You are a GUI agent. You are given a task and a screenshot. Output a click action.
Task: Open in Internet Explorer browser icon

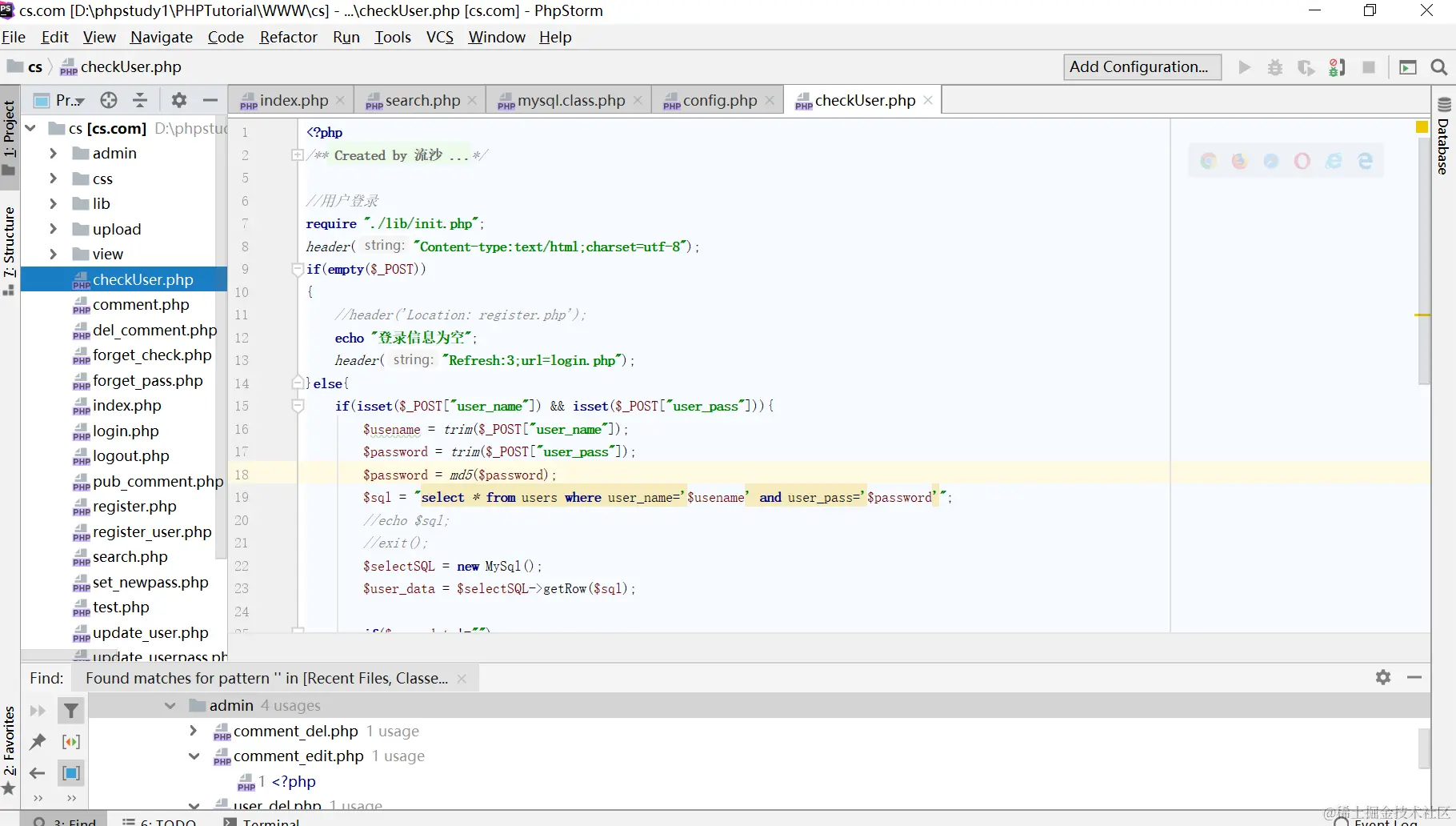pyautogui.click(x=1334, y=161)
